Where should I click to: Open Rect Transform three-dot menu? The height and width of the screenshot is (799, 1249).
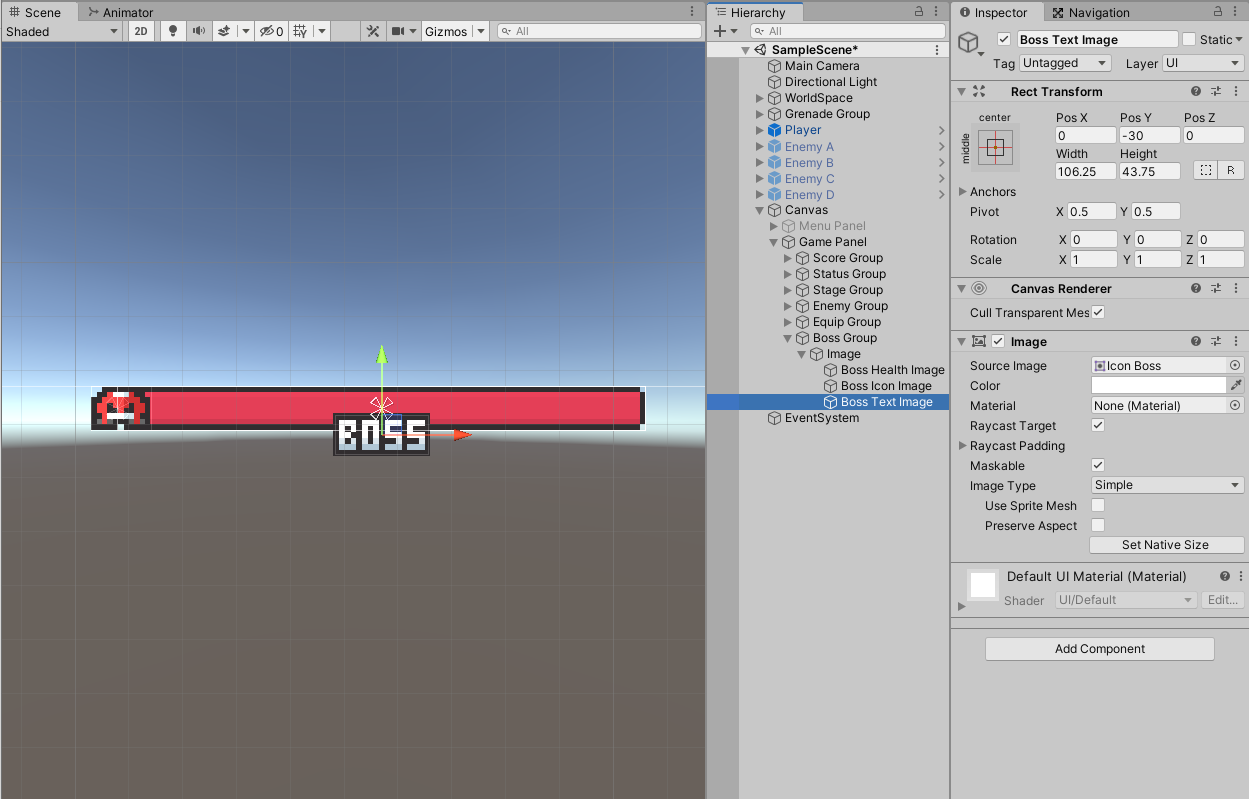tap(1236, 91)
